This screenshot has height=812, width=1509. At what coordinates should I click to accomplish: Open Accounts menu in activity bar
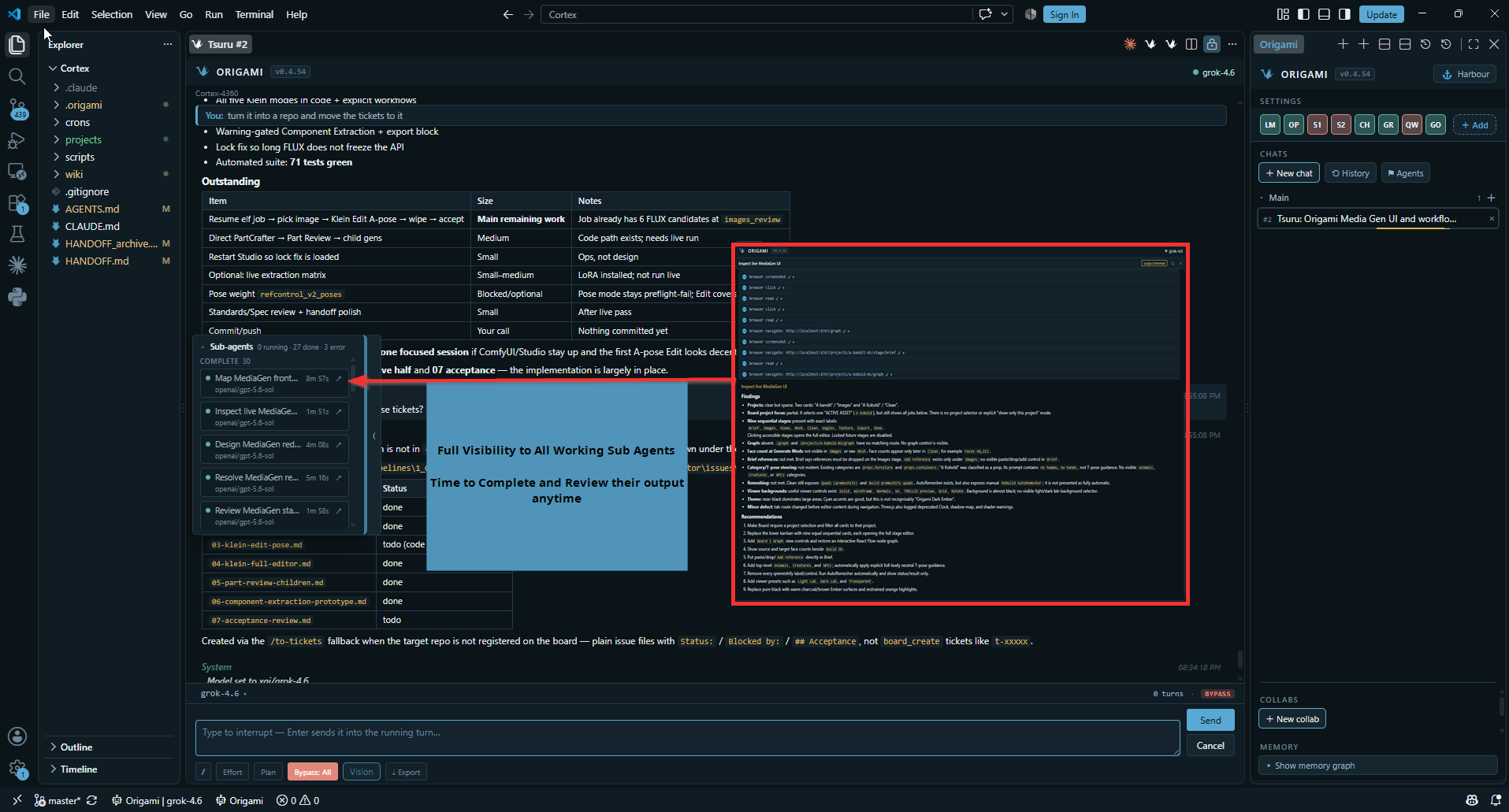pyautogui.click(x=17, y=736)
